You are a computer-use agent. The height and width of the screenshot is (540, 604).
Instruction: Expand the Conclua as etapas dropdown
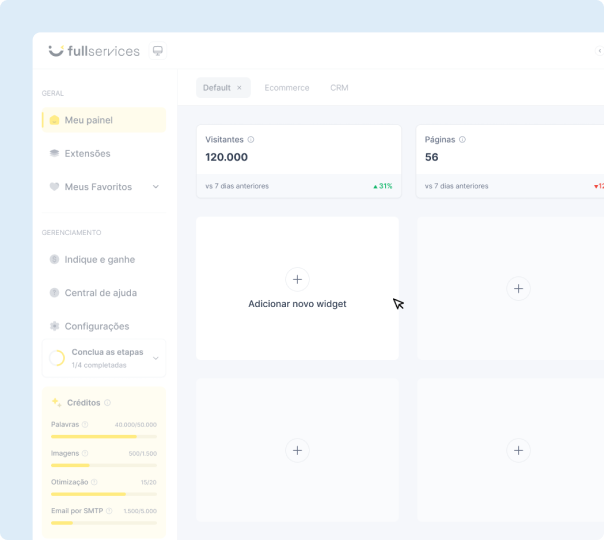click(155, 358)
